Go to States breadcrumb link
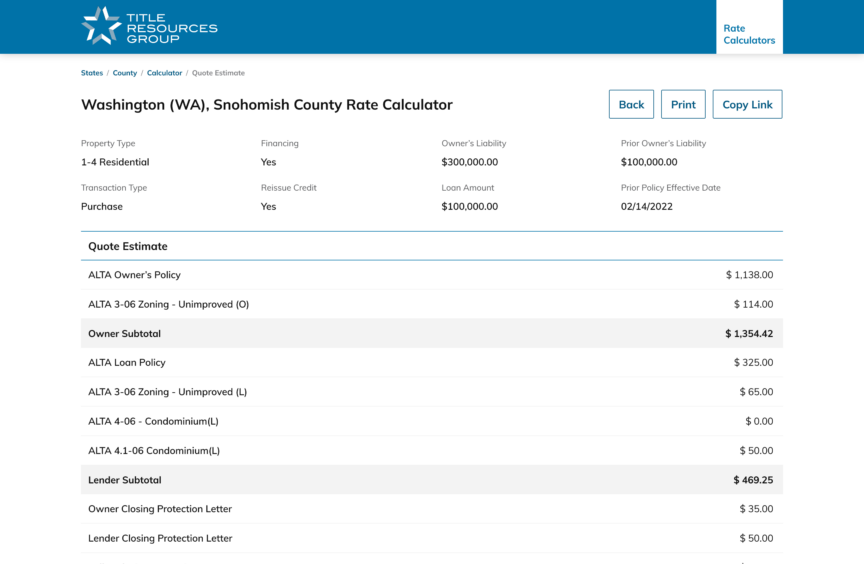Viewport: 864px width, 564px height. (x=92, y=73)
